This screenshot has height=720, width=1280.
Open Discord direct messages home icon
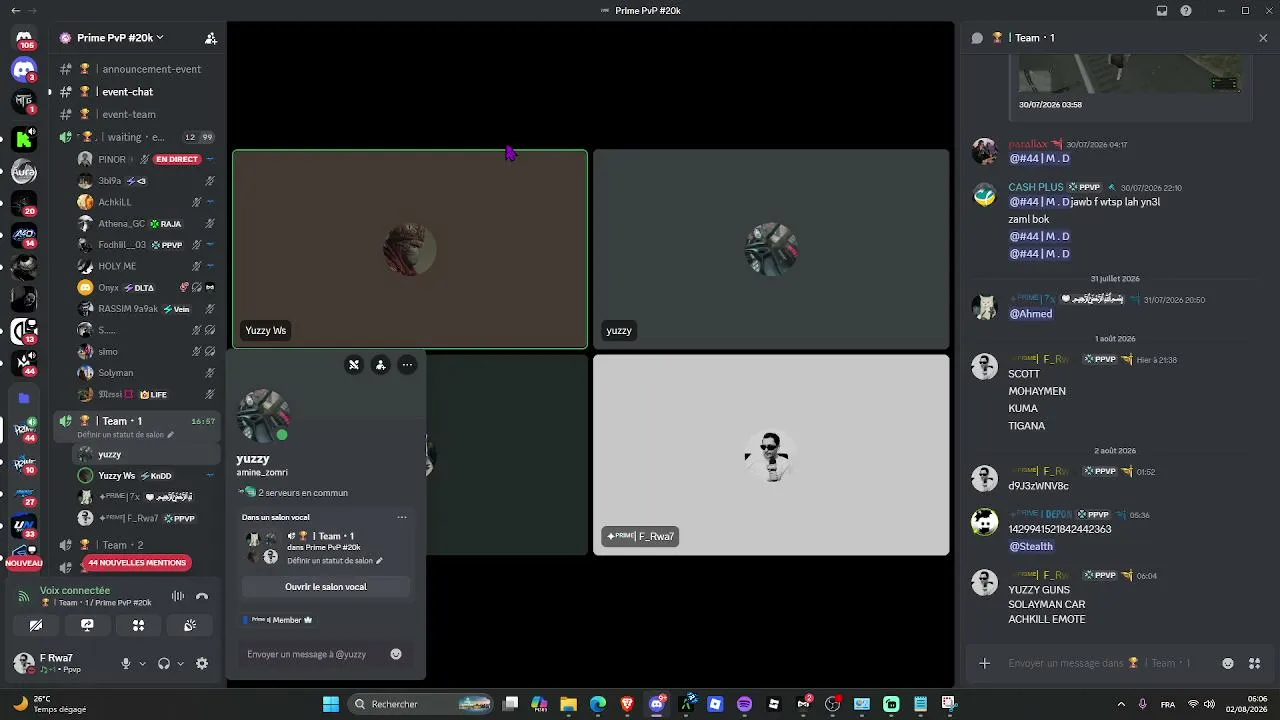(24, 38)
